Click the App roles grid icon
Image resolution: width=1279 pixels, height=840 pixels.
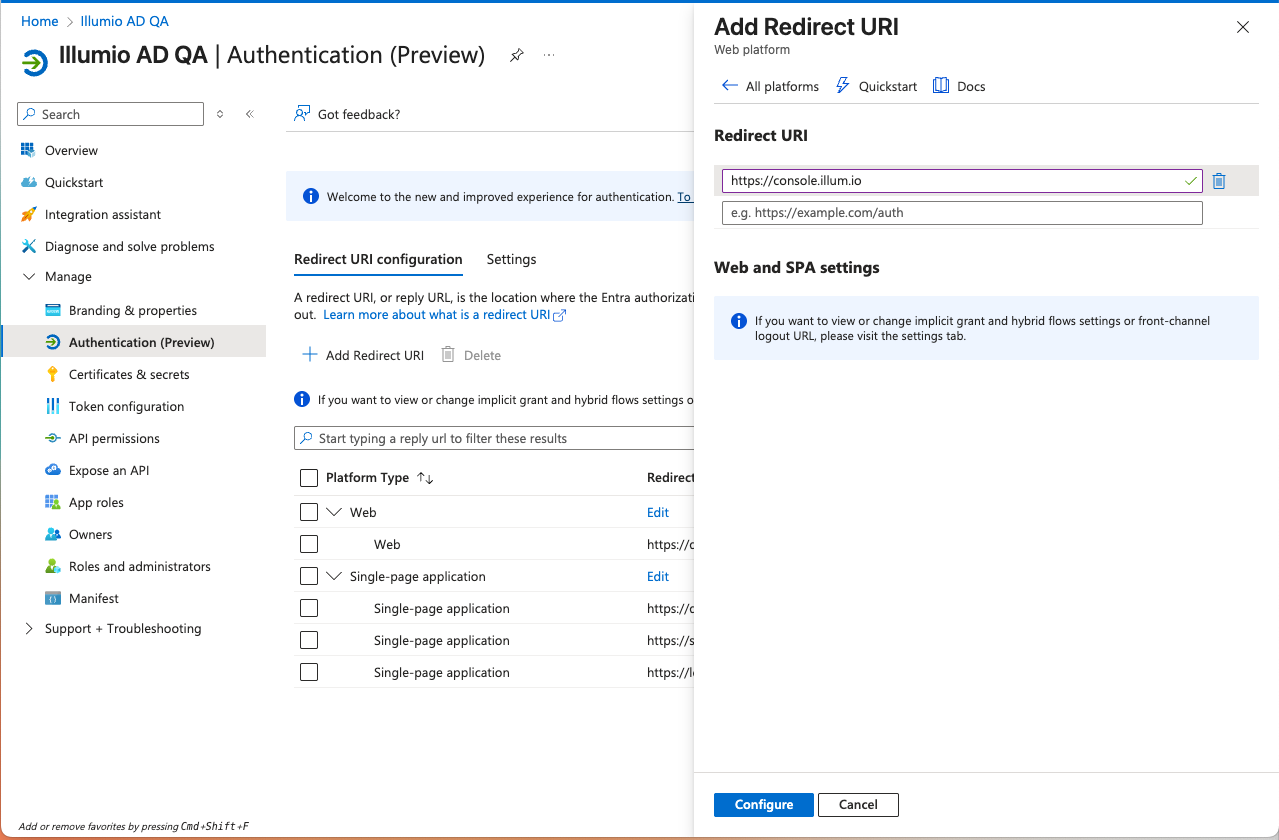point(52,502)
